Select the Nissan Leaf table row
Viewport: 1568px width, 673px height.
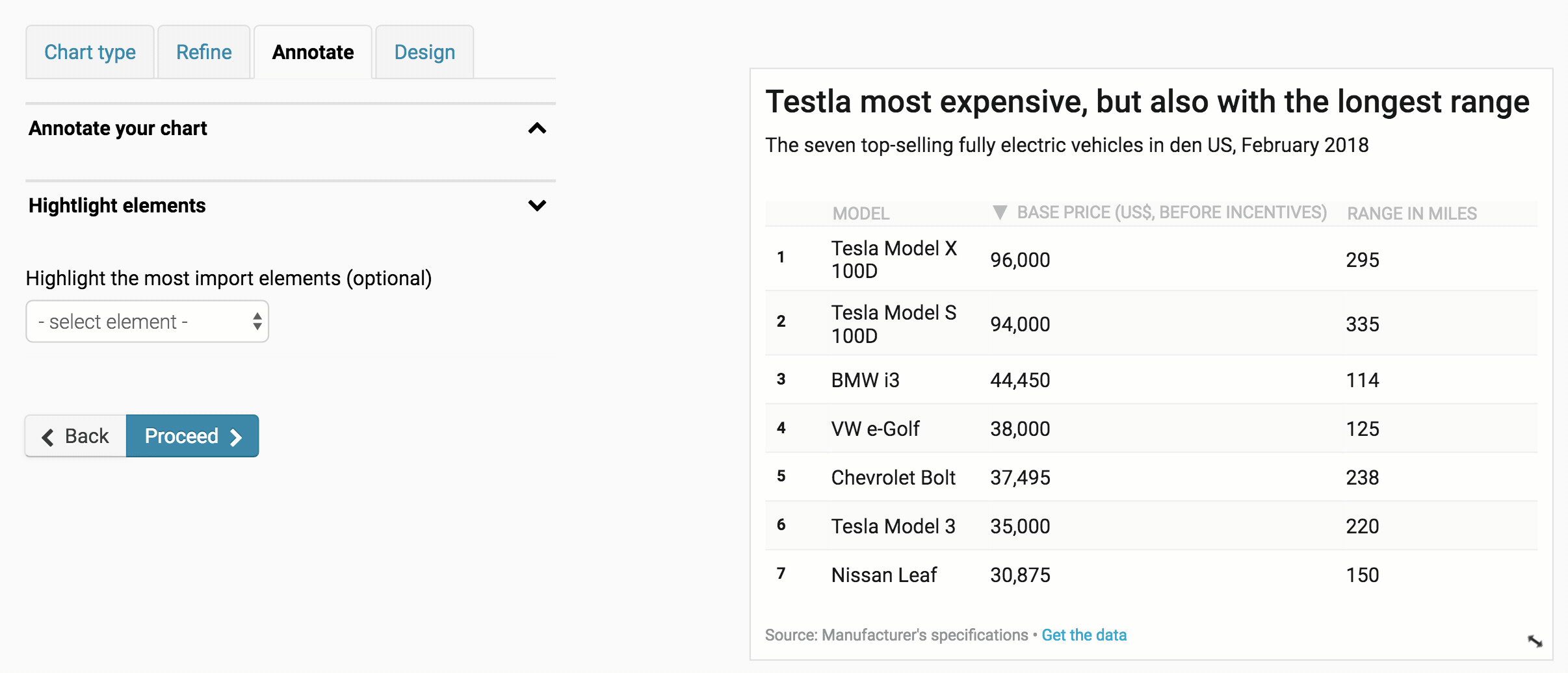coord(1151,575)
